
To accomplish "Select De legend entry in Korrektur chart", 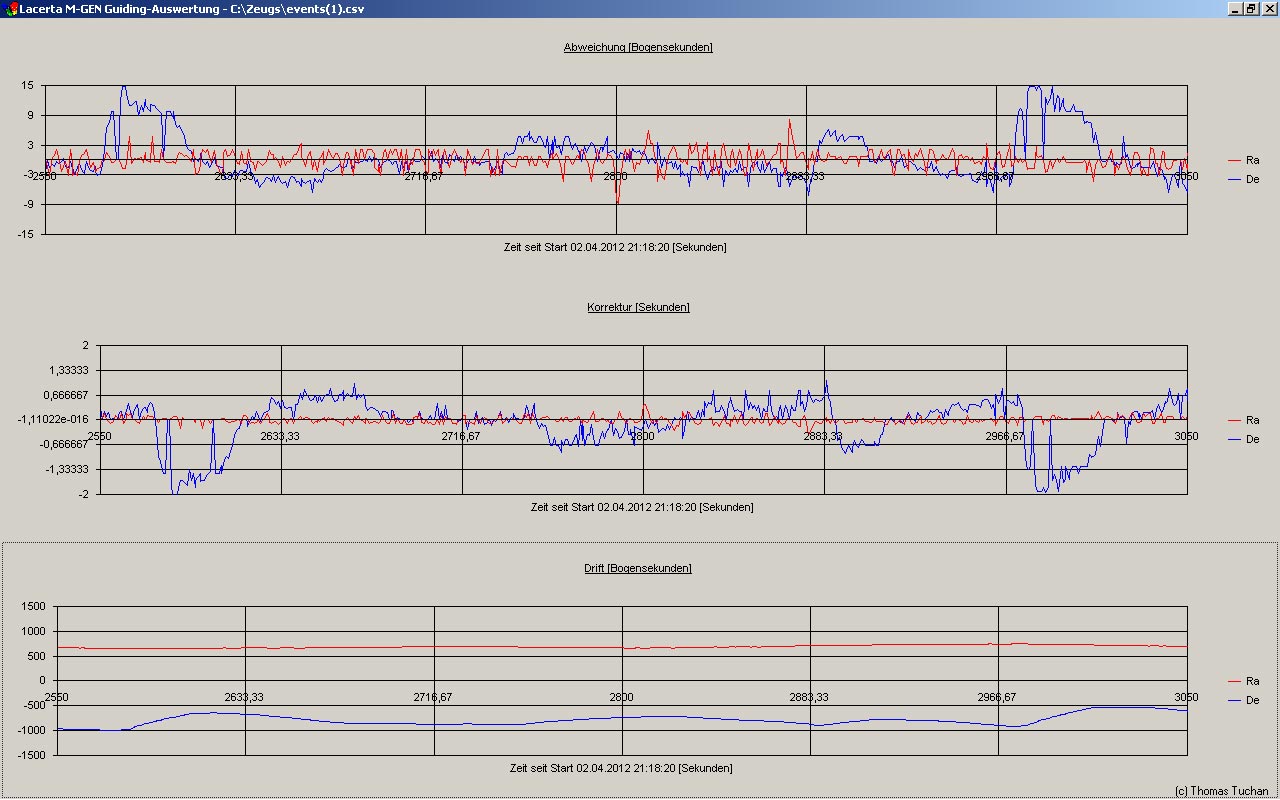I will click(1252, 439).
